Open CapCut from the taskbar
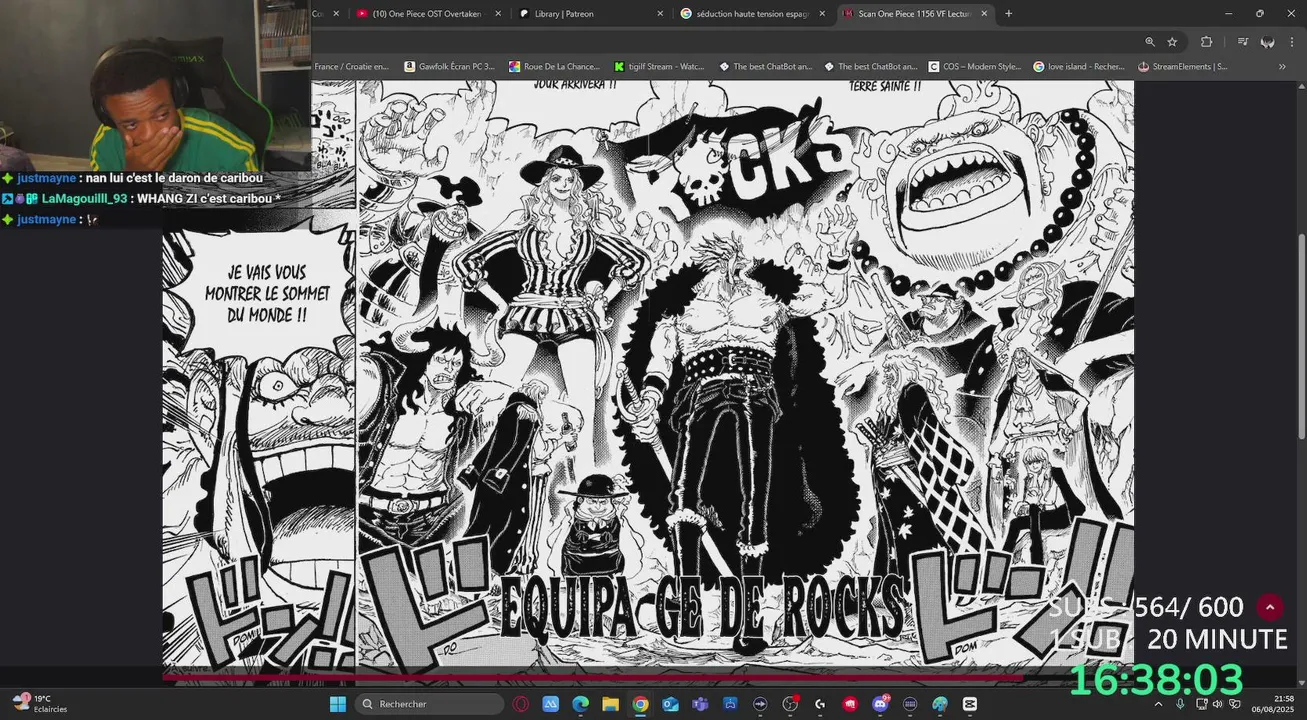1307x720 pixels. tap(969, 704)
